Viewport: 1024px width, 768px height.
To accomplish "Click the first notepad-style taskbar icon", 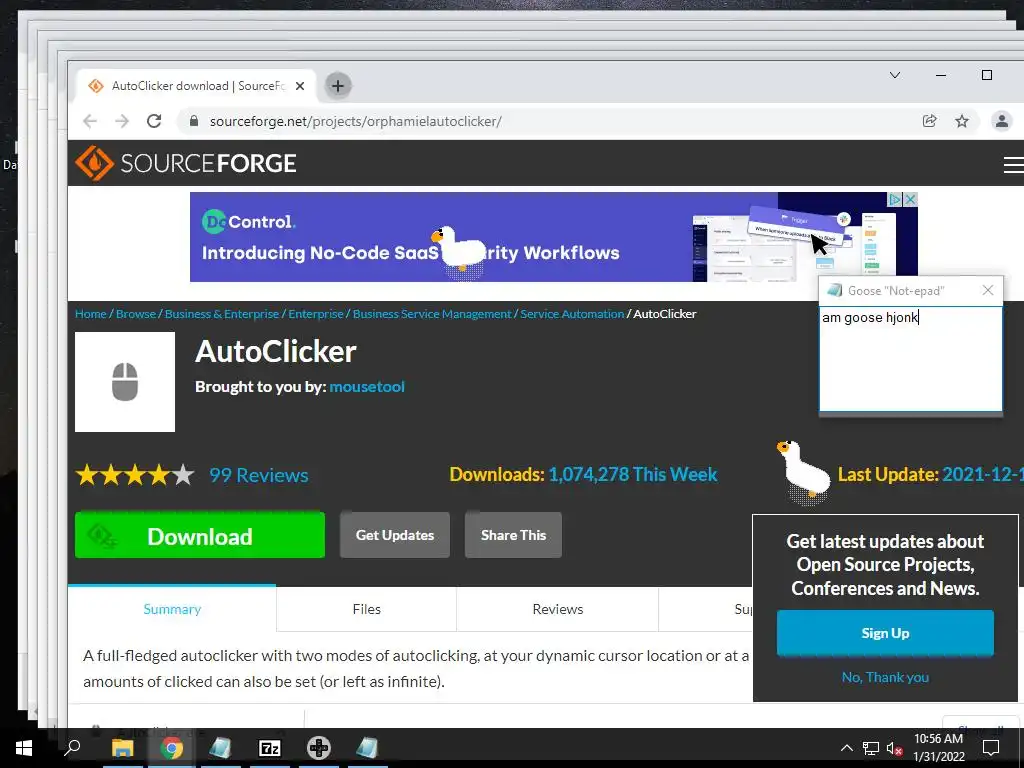I will pos(220,748).
